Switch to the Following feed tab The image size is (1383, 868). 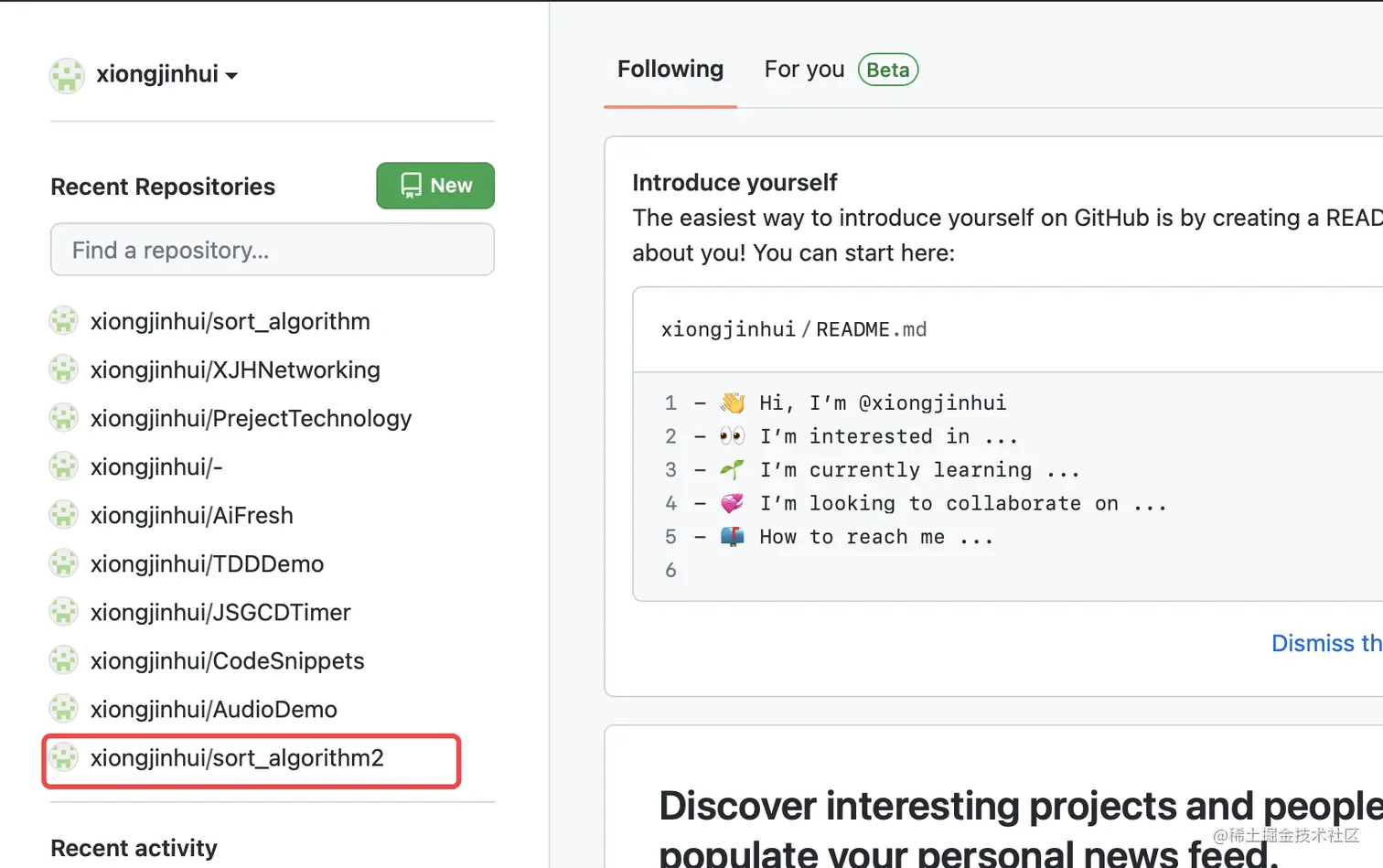point(670,70)
